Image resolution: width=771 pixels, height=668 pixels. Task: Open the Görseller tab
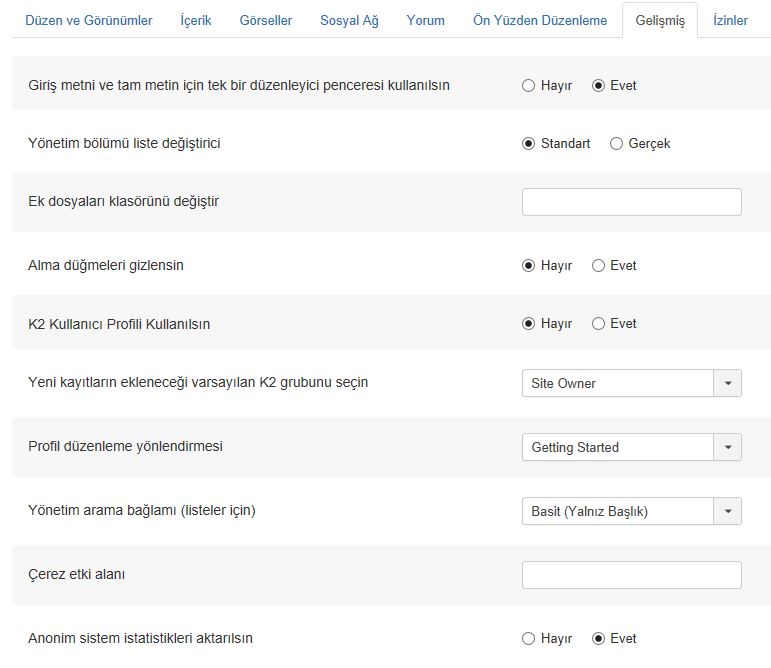coord(266,20)
